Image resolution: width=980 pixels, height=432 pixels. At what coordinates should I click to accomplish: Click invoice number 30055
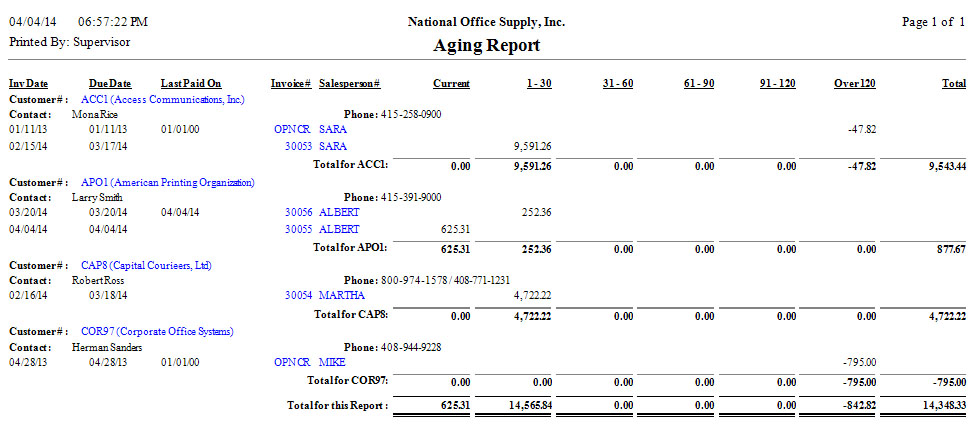pyautogui.click(x=299, y=229)
